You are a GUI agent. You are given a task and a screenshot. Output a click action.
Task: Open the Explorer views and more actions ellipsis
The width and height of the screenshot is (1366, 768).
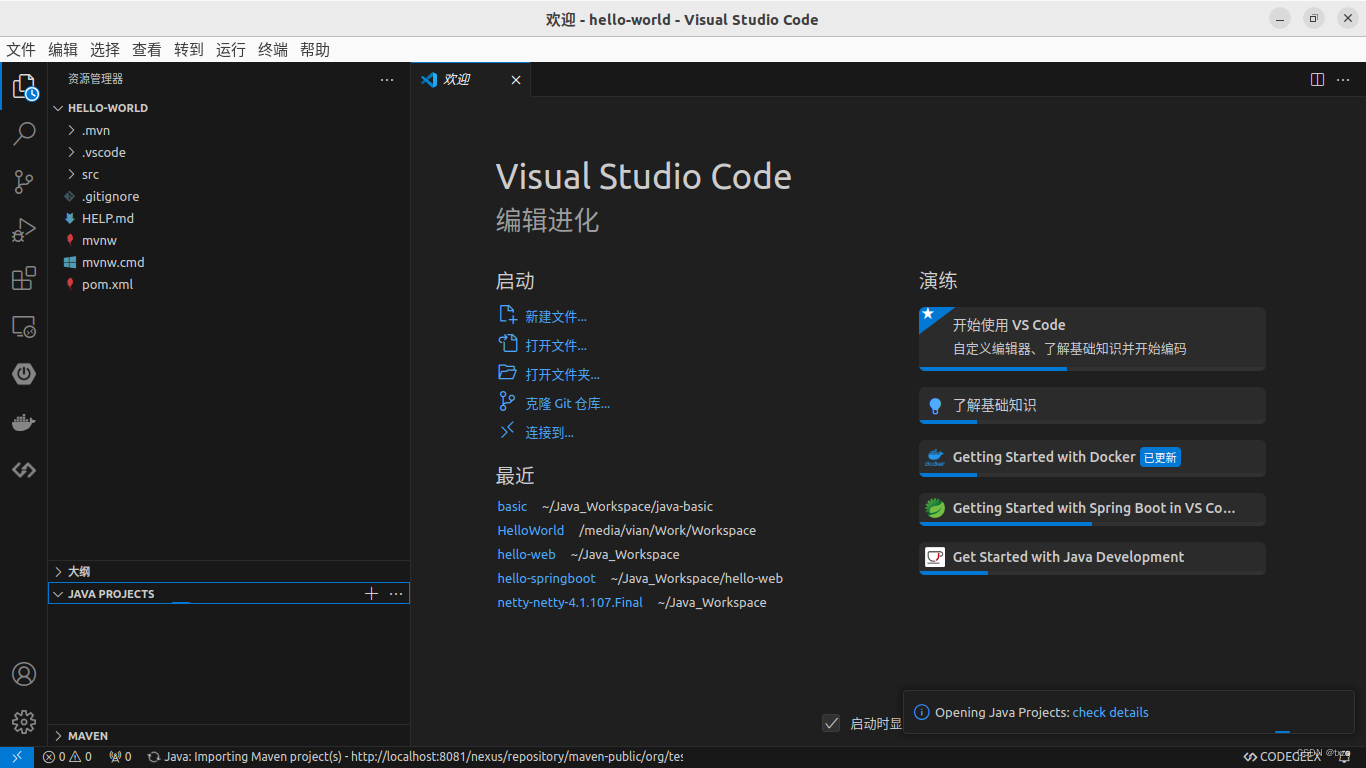(x=387, y=80)
